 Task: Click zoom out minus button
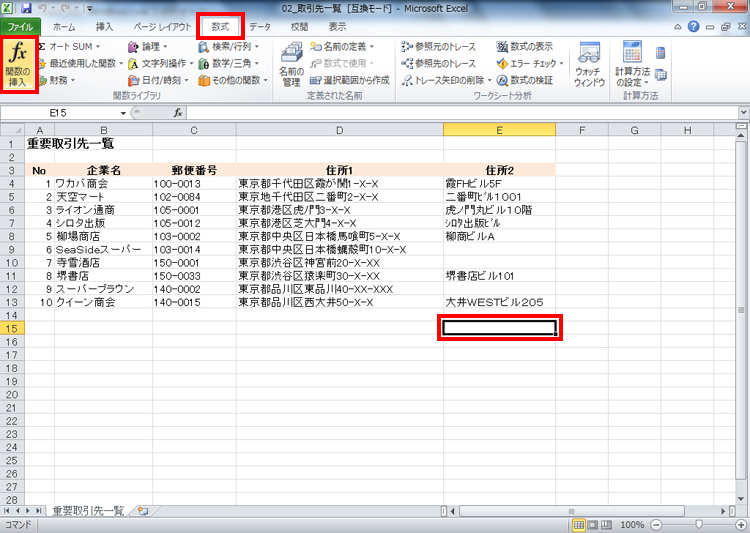(656, 525)
